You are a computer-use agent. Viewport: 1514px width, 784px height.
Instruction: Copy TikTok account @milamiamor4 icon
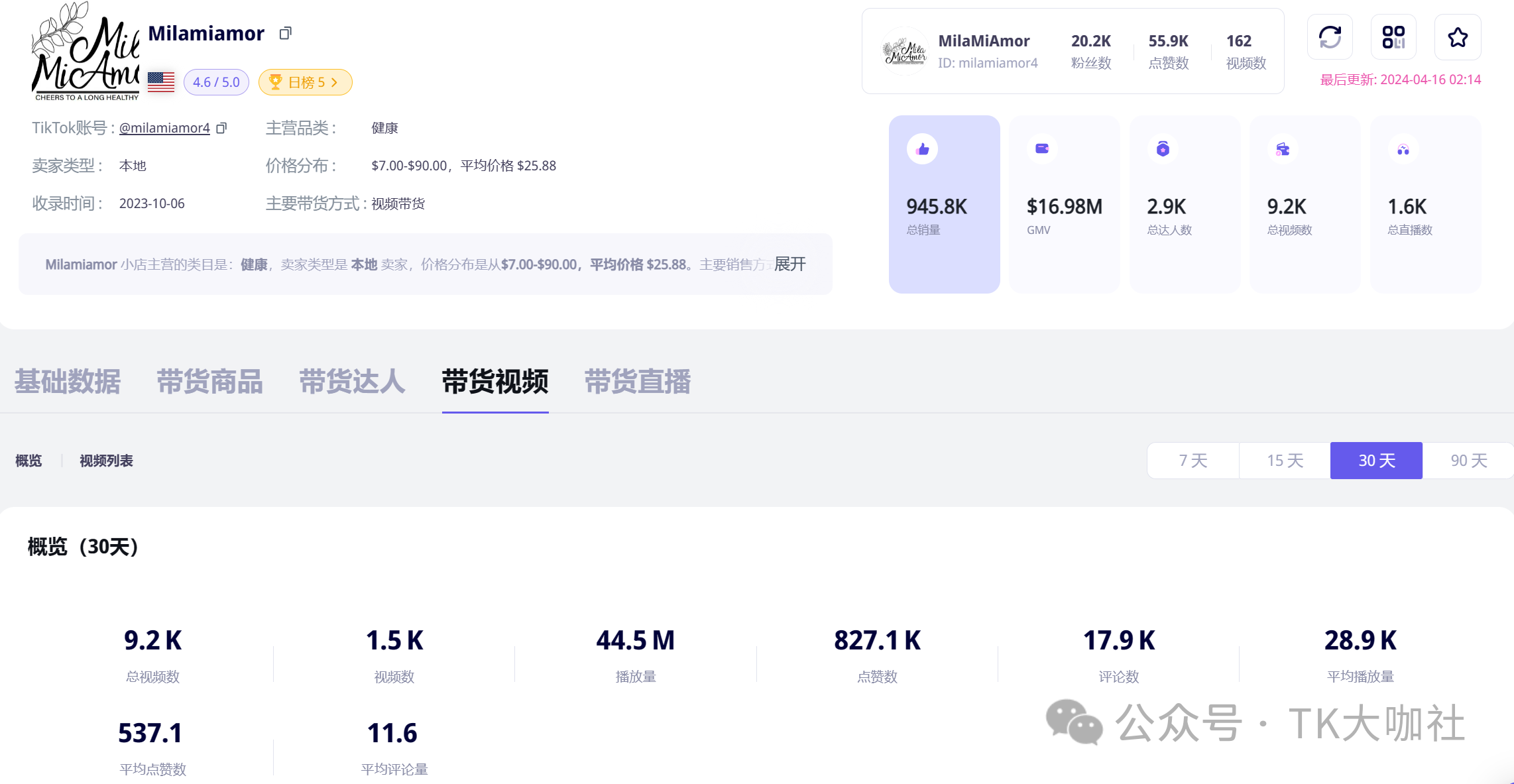[221, 128]
